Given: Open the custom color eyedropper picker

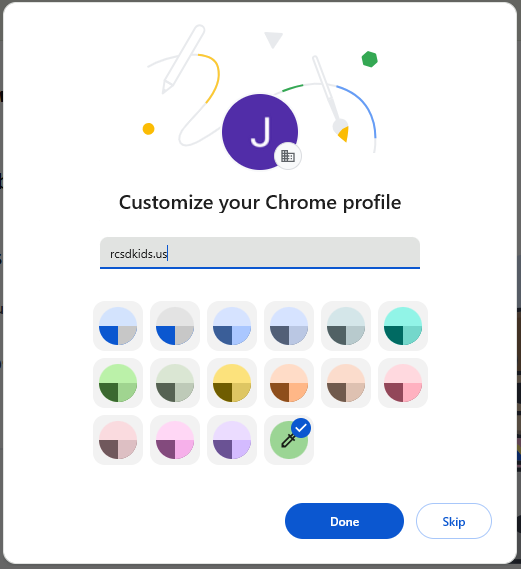Looking at the screenshot, I should tap(289, 440).
